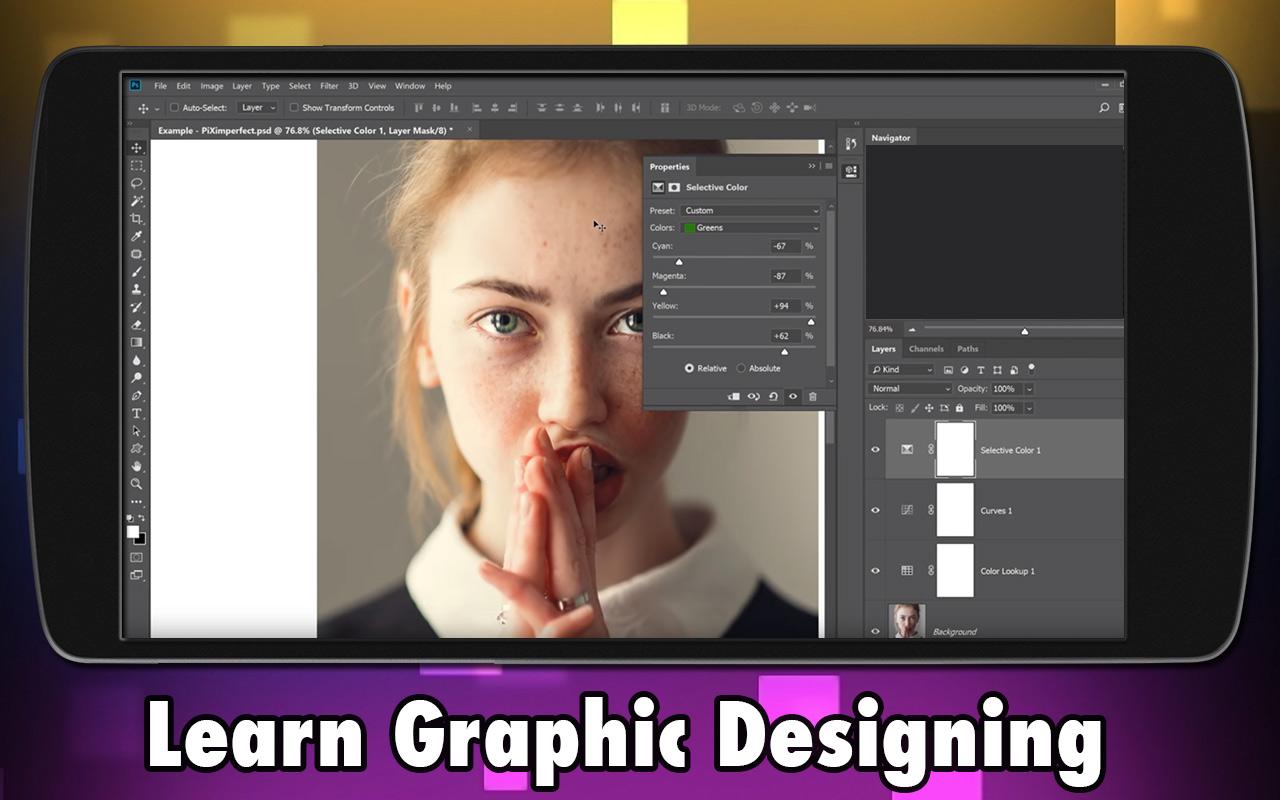Switch to the Channels tab
The image size is (1280, 800).
[x=926, y=349]
